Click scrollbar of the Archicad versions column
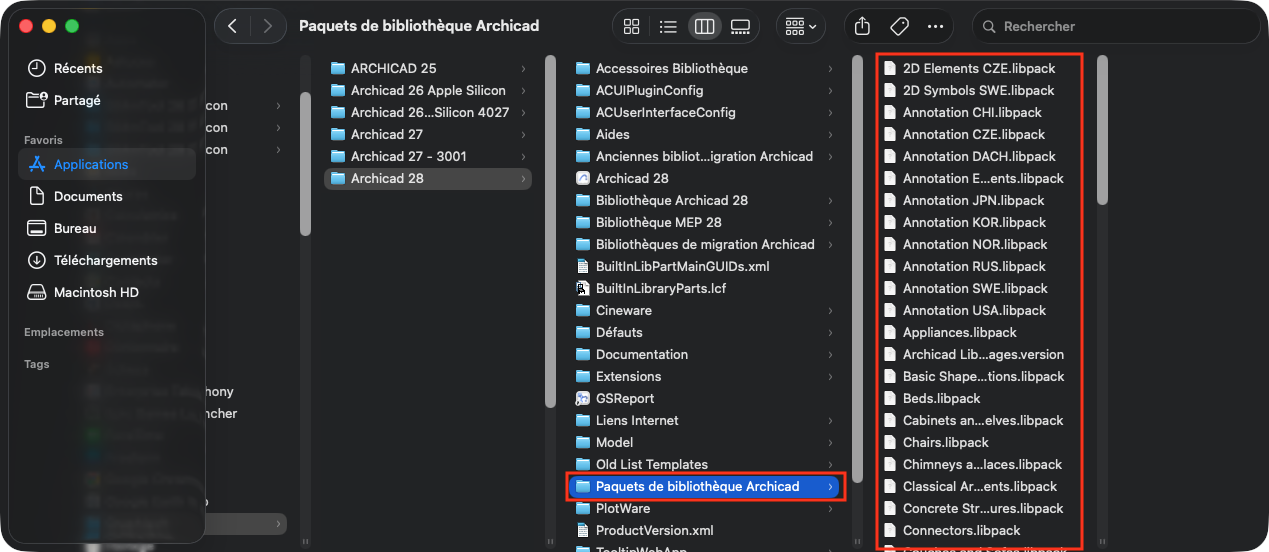This screenshot has height=552, width=1269. (x=550, y=232)
